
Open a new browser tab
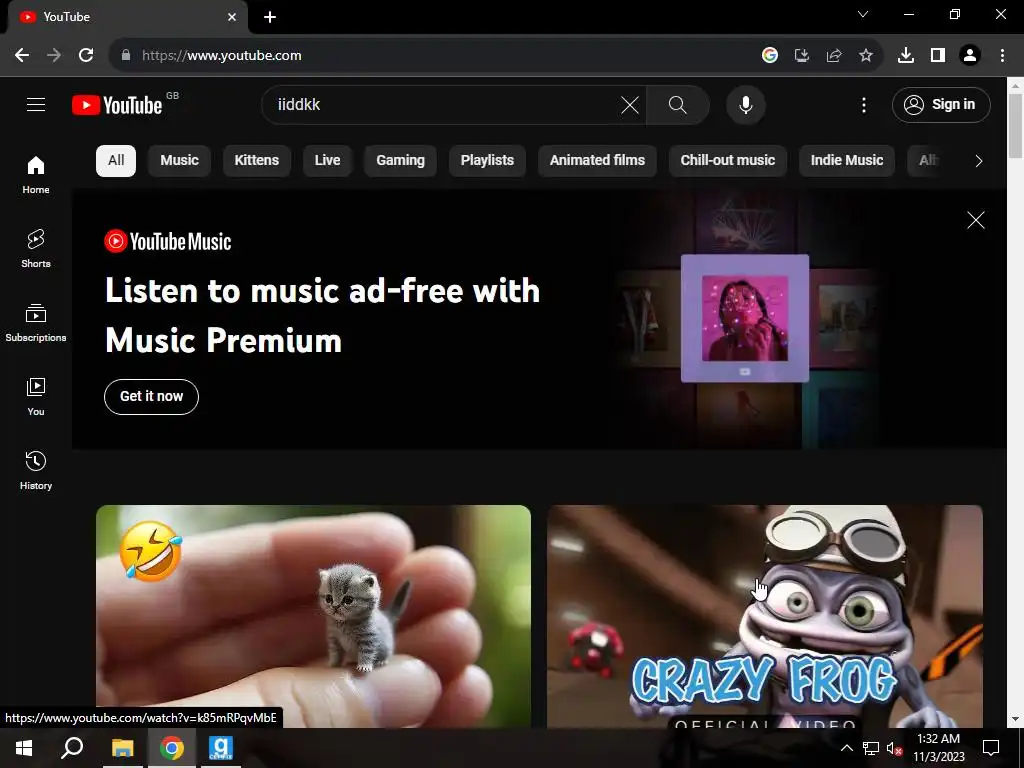[270, 17]
